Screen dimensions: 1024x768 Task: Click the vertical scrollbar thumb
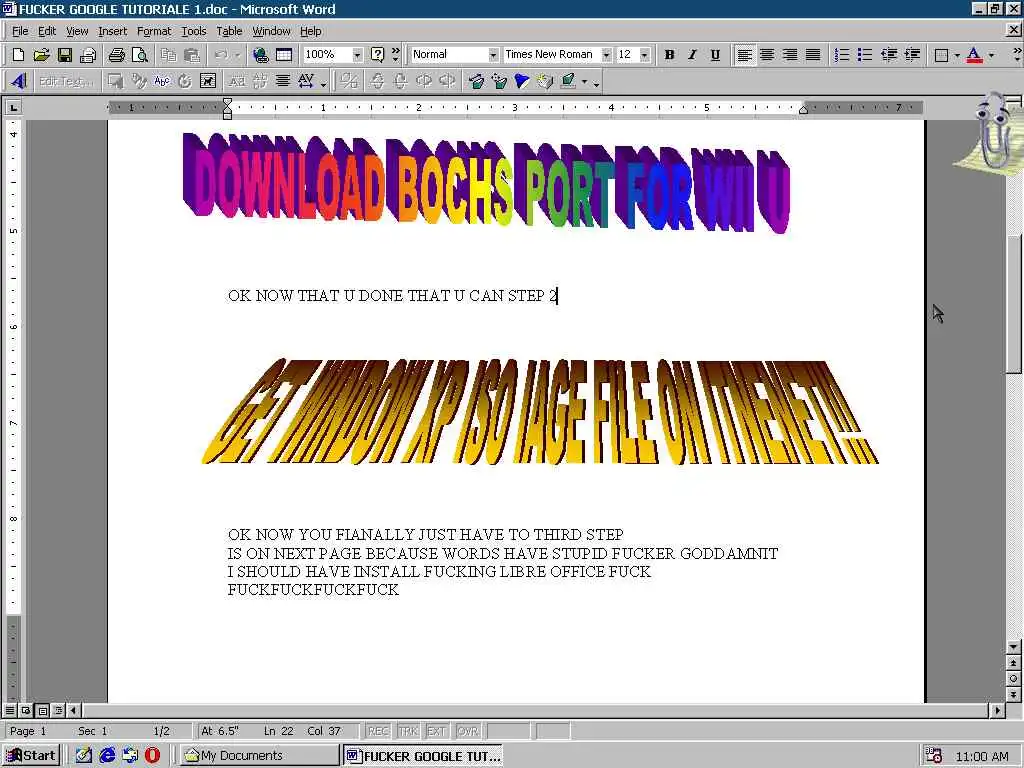click(1013, 304)
